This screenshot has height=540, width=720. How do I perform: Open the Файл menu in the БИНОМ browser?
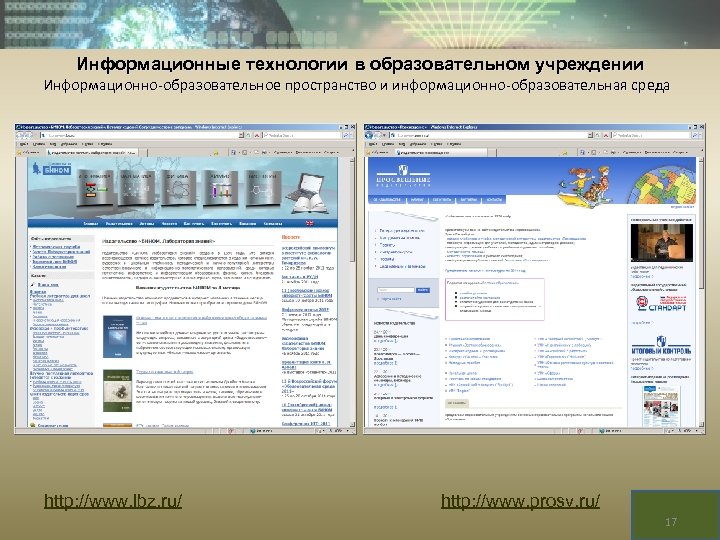pos(23,144)
